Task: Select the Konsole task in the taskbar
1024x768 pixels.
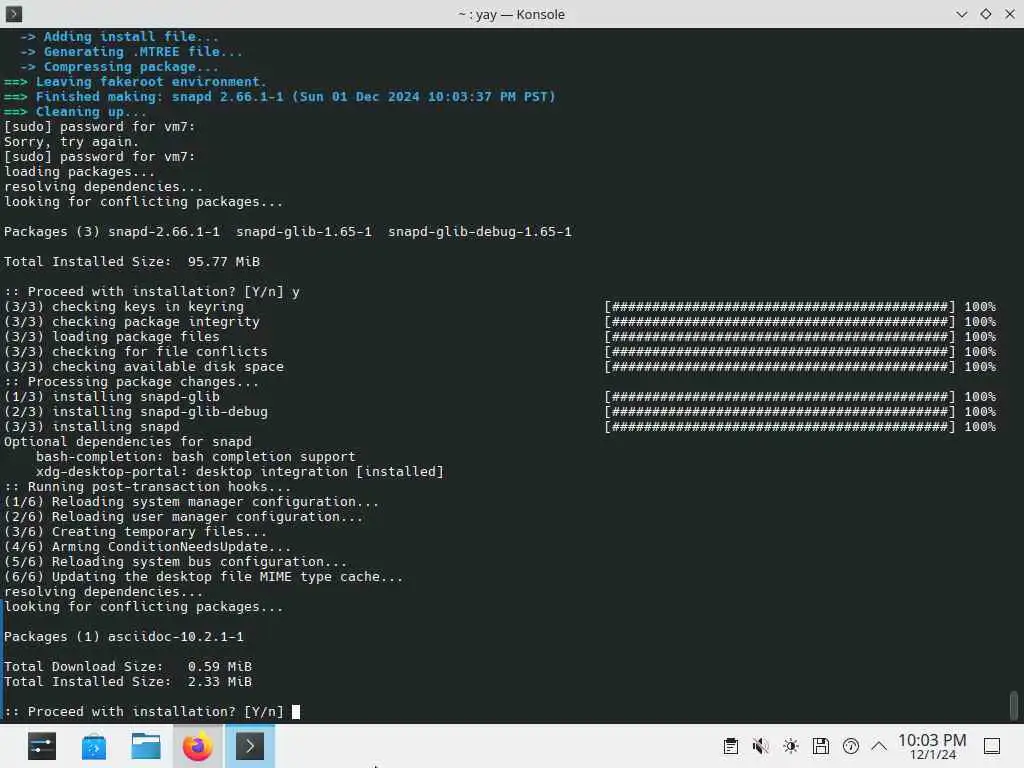Action: (x=250, y=746)
